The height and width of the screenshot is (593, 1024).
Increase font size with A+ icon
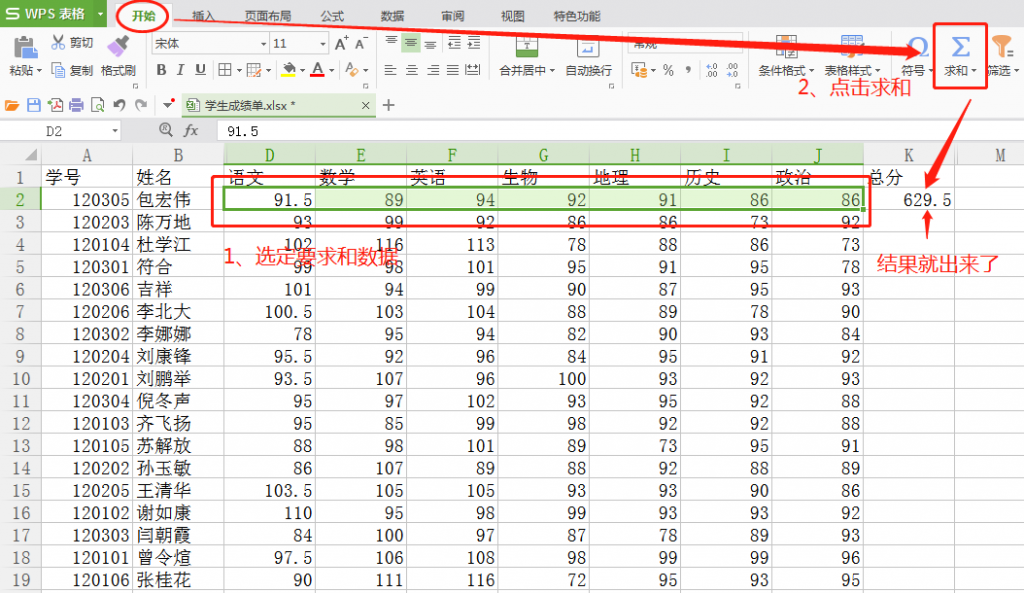(x=341, y=44)
